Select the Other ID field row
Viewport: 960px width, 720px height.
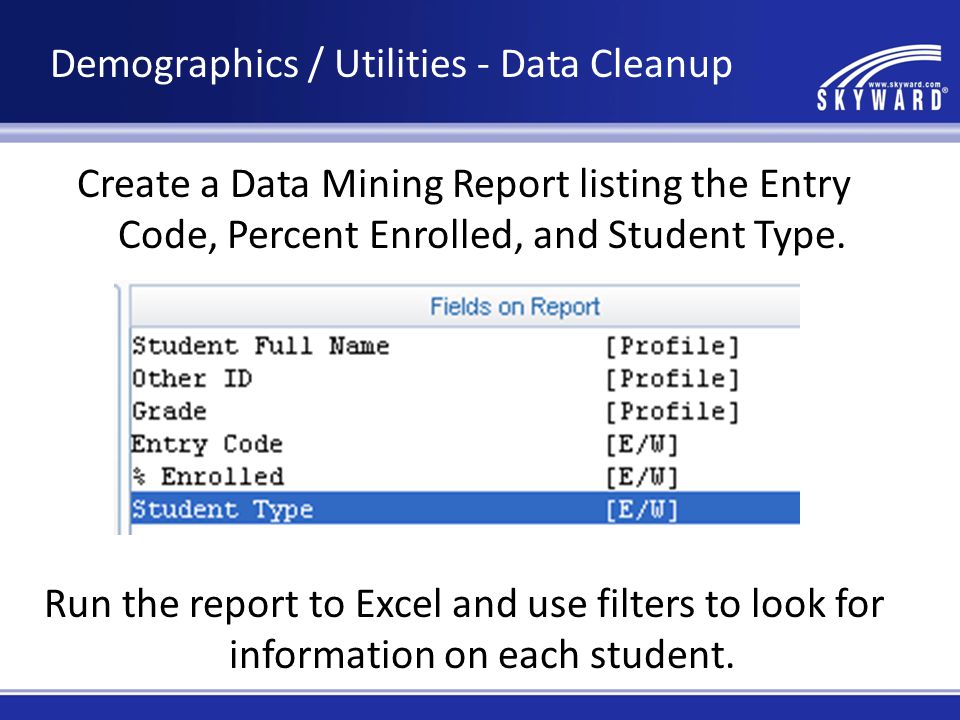(x=465, y=378)
